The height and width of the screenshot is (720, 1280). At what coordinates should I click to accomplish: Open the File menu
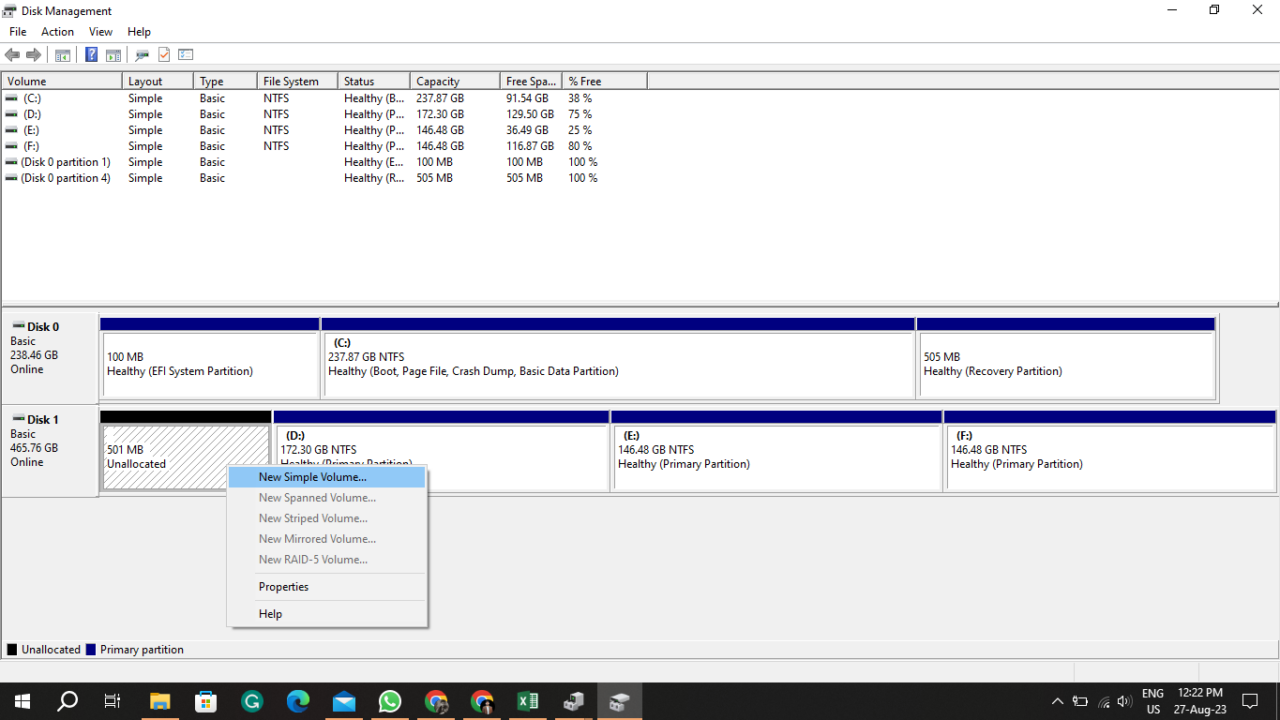[17, 31]
